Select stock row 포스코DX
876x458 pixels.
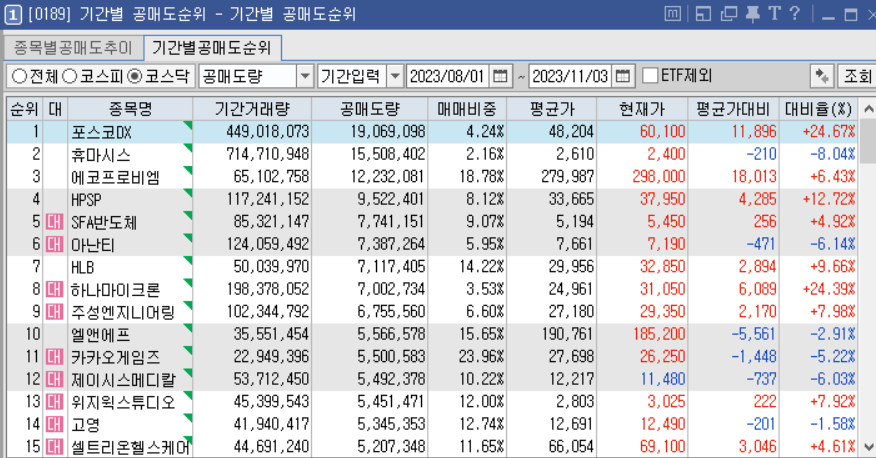[x=432, y=132]
